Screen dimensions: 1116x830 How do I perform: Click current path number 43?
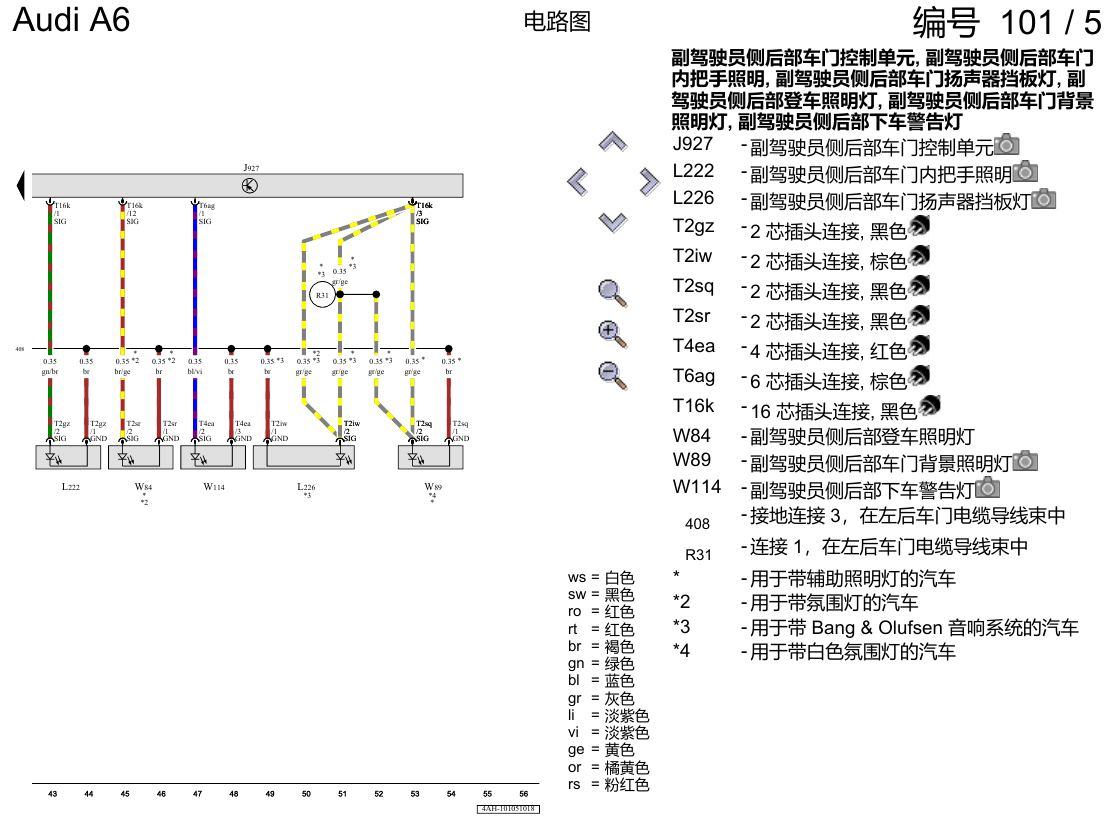point(52,794)
